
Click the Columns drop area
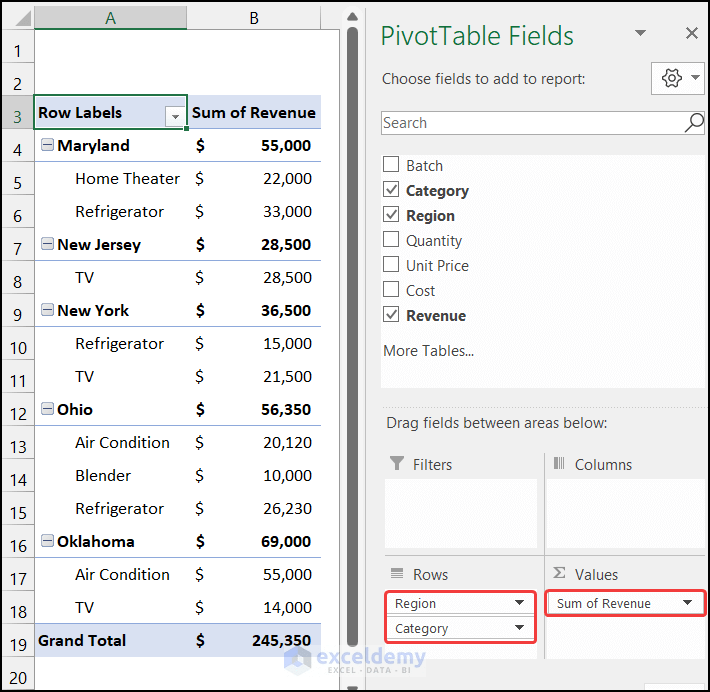click(625, 513)
